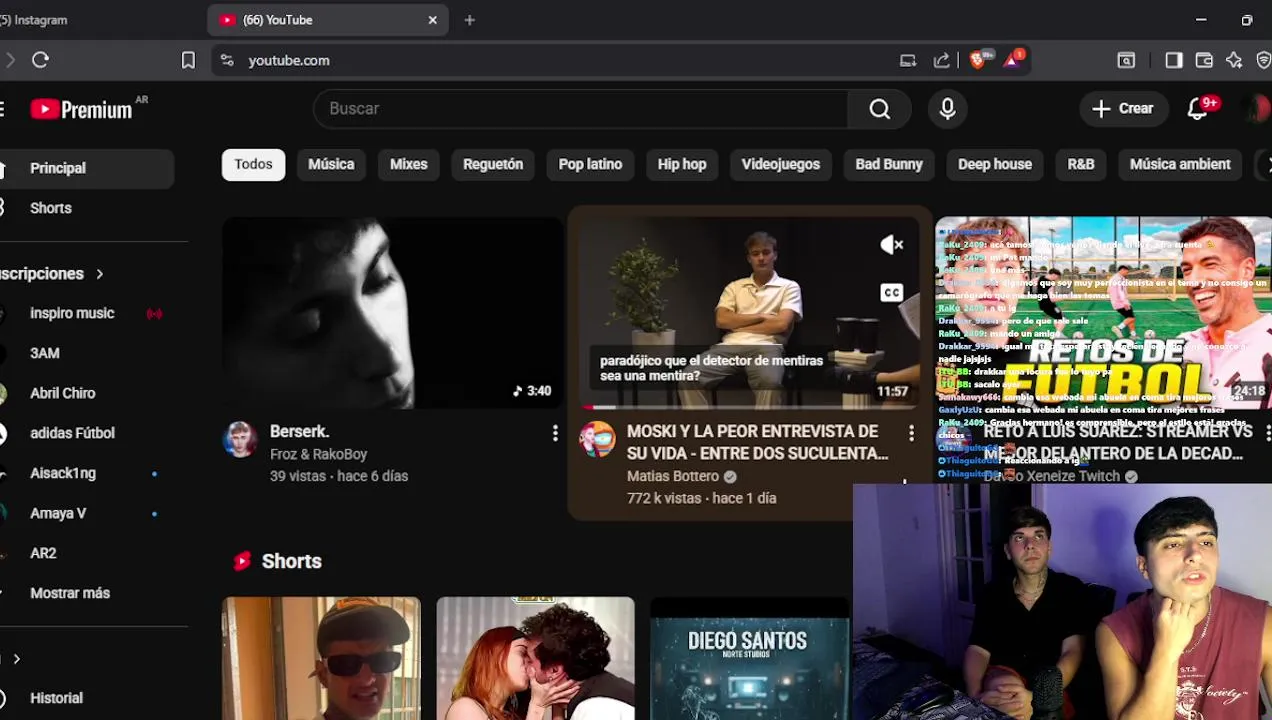
Task: Go to Principal in sidebar
Action: 87,168
